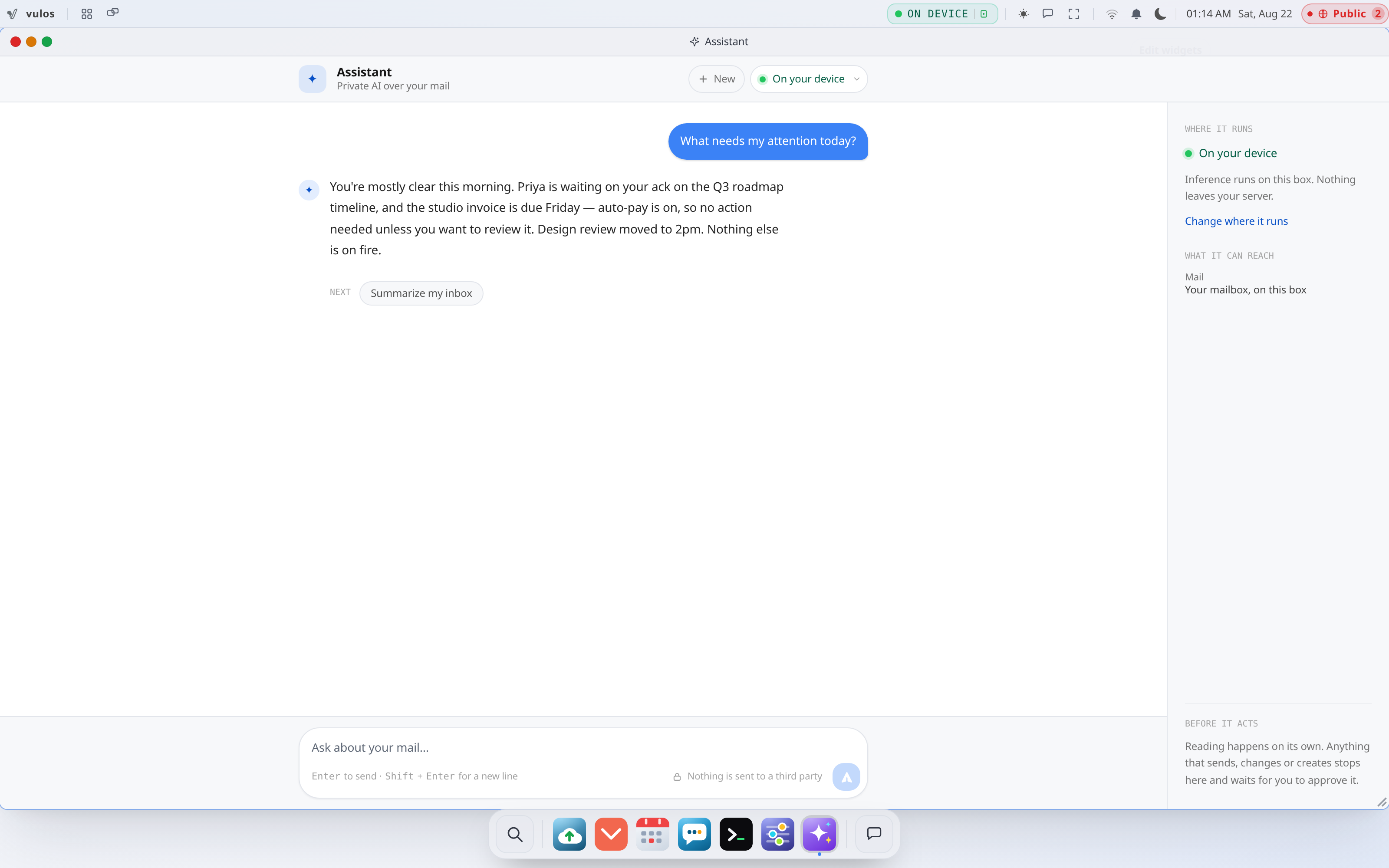Launch the cloud upload app from dock
Viewport: 1389px width, 868px height.
(x=569, y=834)
